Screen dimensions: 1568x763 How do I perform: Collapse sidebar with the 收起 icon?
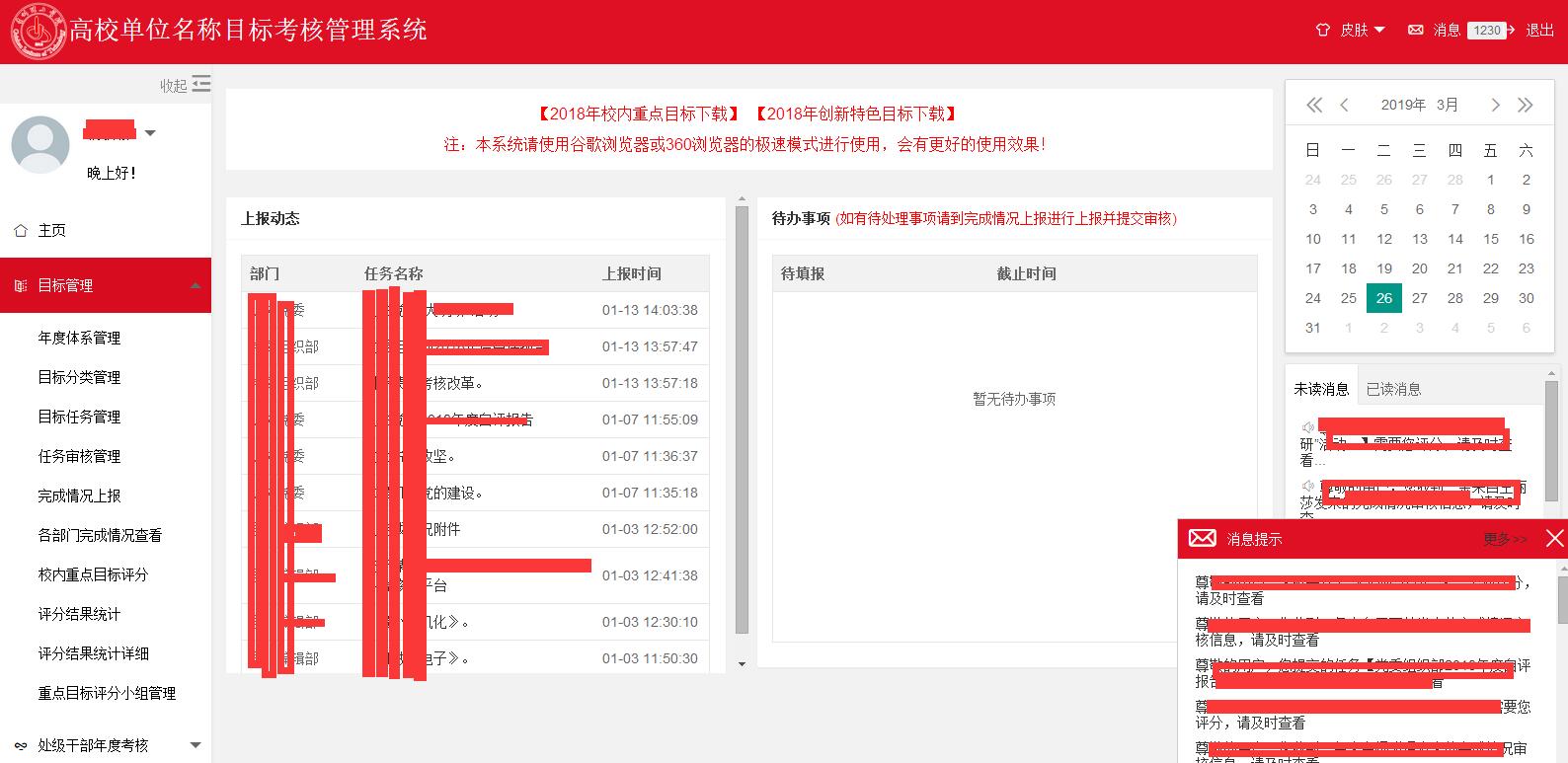[200, 84]
